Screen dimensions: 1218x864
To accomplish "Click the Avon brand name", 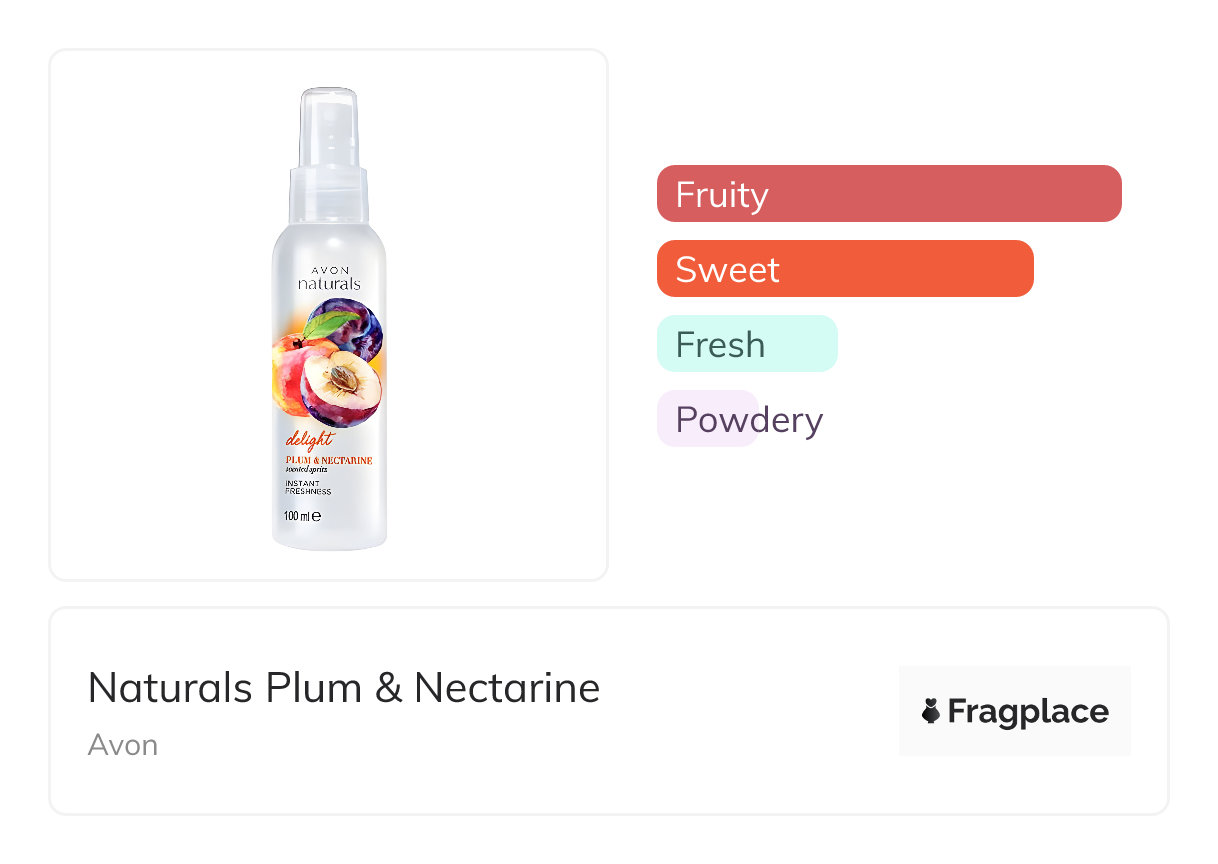I will point(122,745).
